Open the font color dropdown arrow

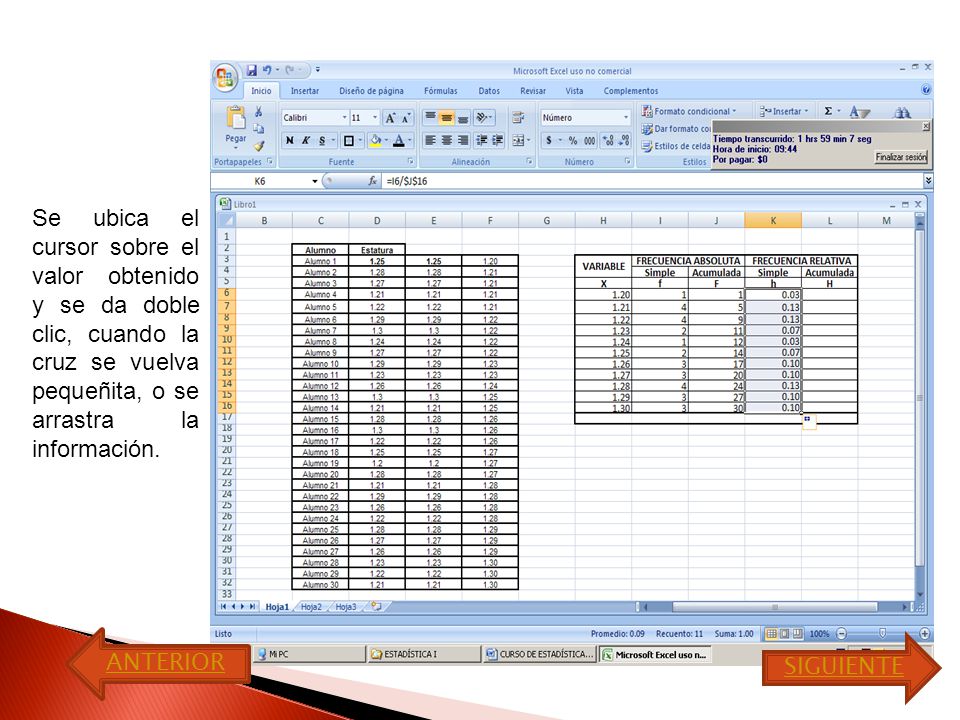tap(409, 141)
